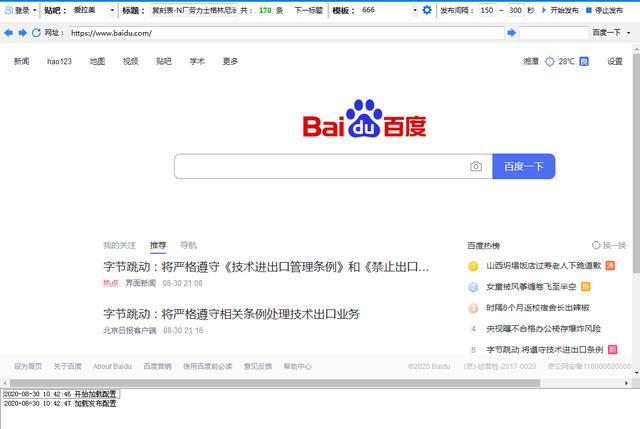Screen dimensions: 640x429
Task: Open the 学术 scholar link
Action: click(197, 61)
